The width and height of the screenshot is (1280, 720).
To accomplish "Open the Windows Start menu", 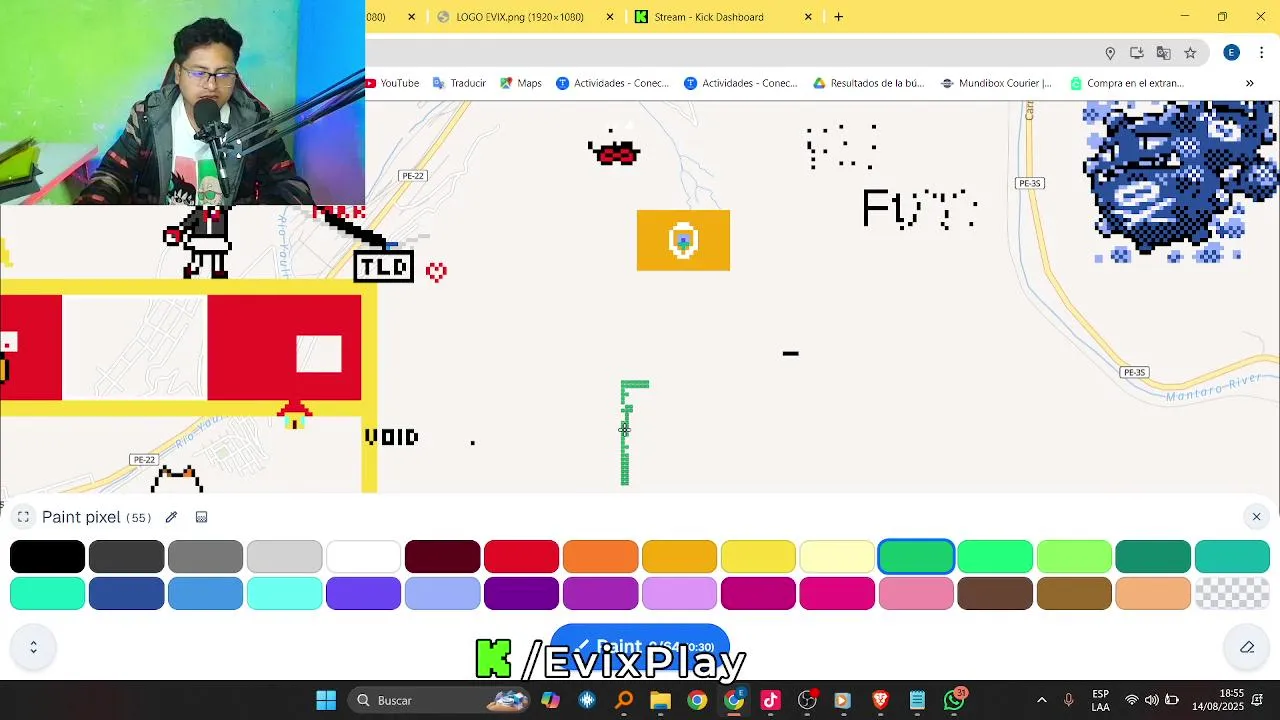I will tap(326, 700).
